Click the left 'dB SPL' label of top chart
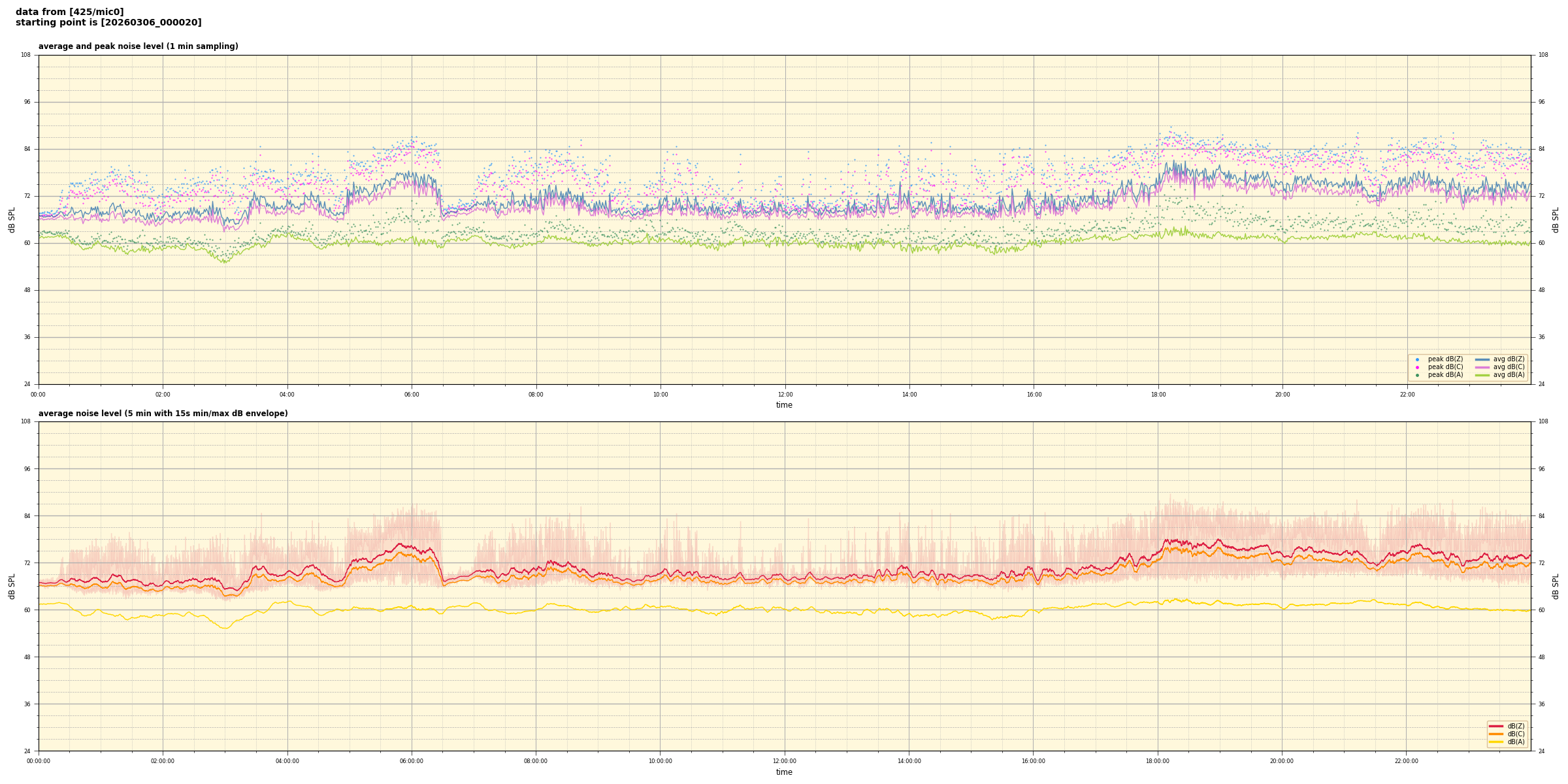The height and width of the screenshot is (784, 1568). point(12,220)
